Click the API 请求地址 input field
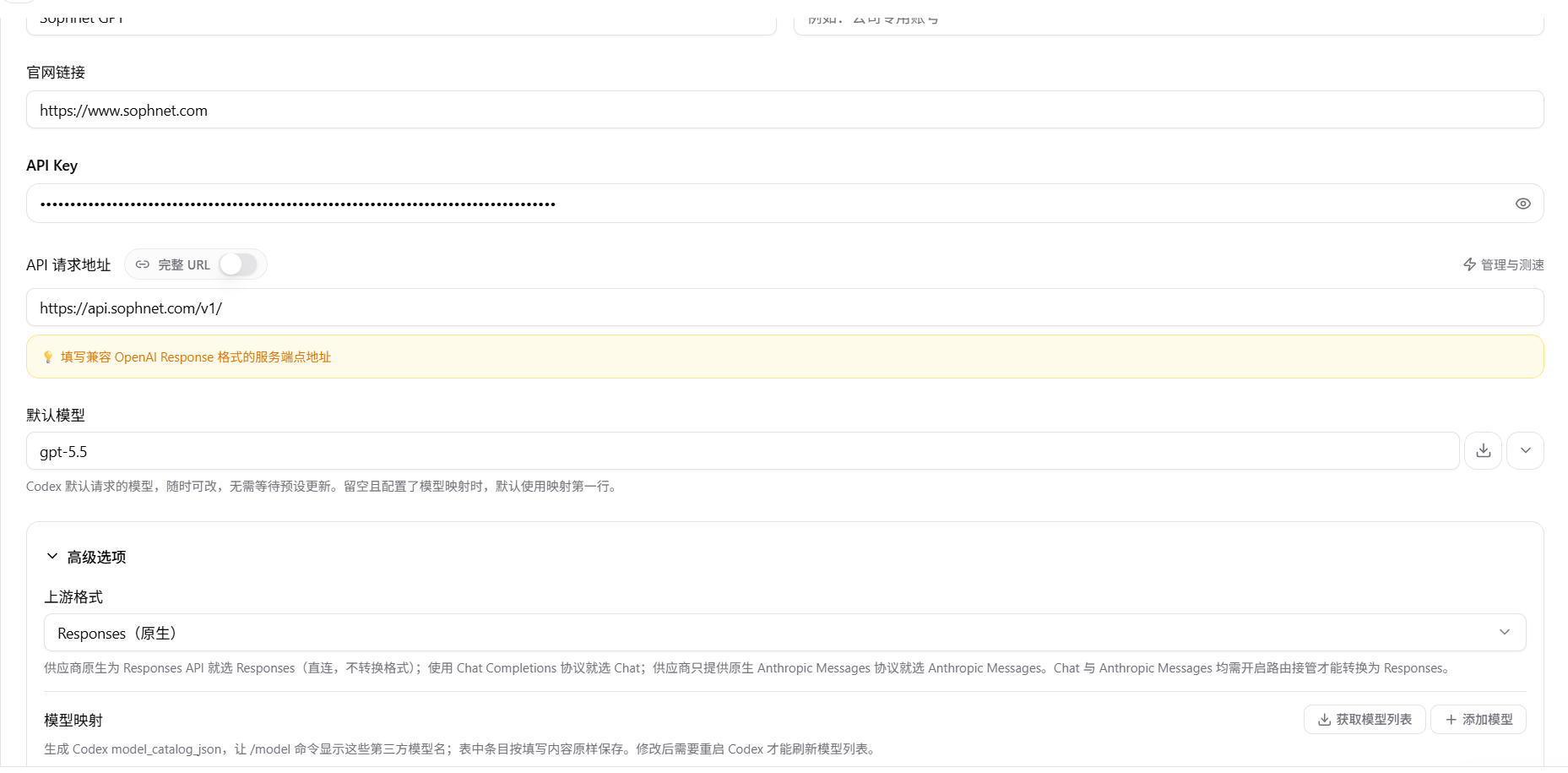Image resolution: width=1568 pixels, height=773 pixels. pyautogui.click(x=784, y=308)
